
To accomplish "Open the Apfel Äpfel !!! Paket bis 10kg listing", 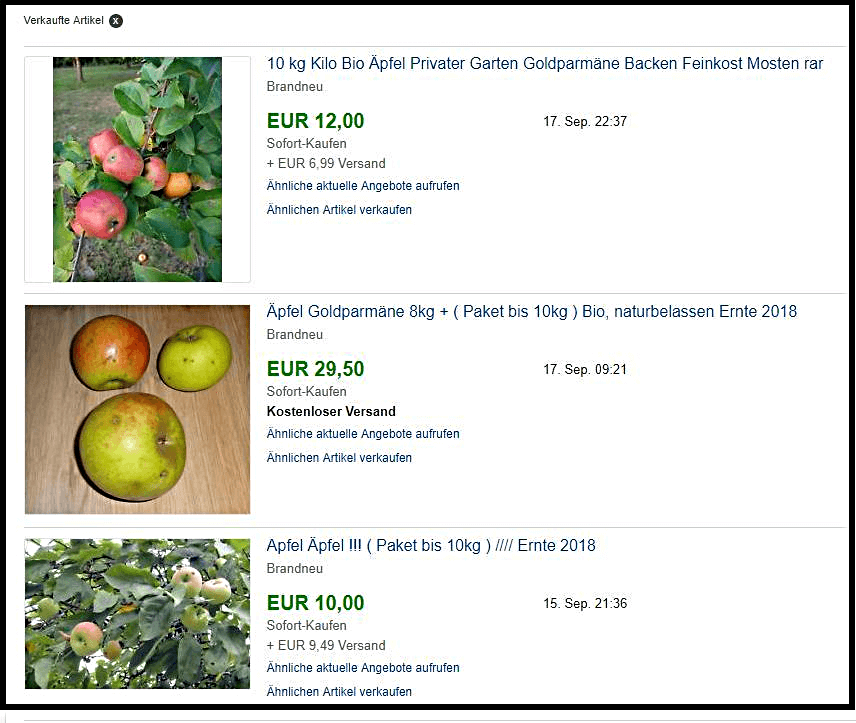I will [x=431, y=546].
